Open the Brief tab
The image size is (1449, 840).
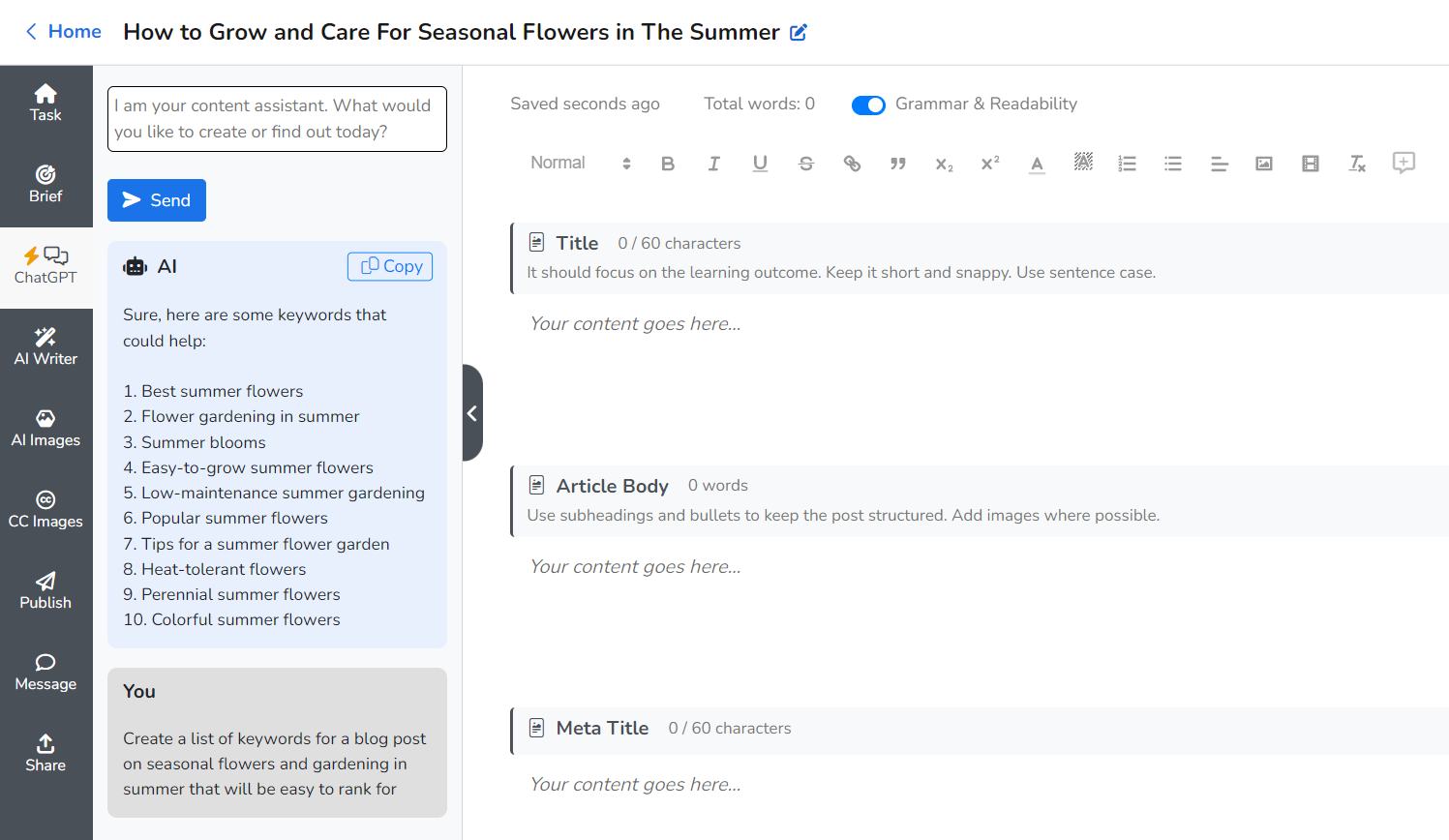45,183
